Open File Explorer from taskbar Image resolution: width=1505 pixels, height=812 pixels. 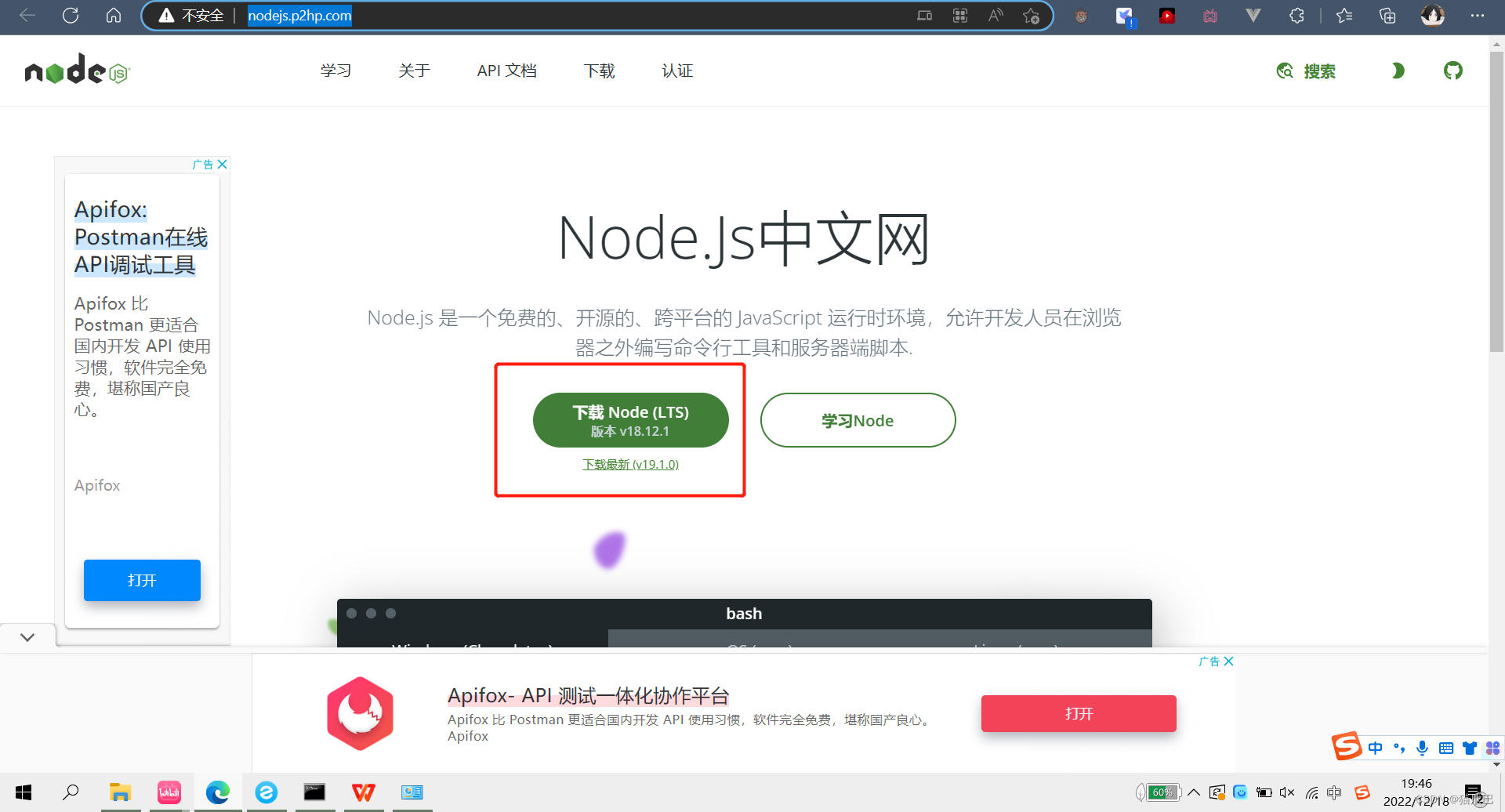coord(120,792)
